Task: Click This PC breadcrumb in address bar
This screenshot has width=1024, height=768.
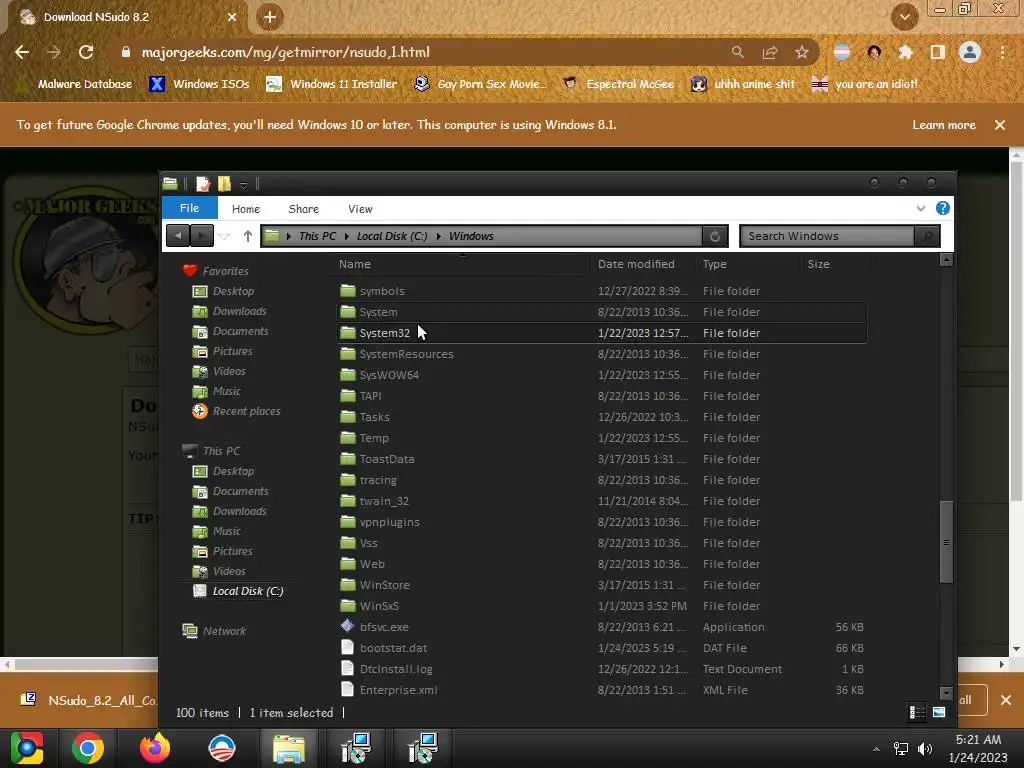Action: [317, 236]
